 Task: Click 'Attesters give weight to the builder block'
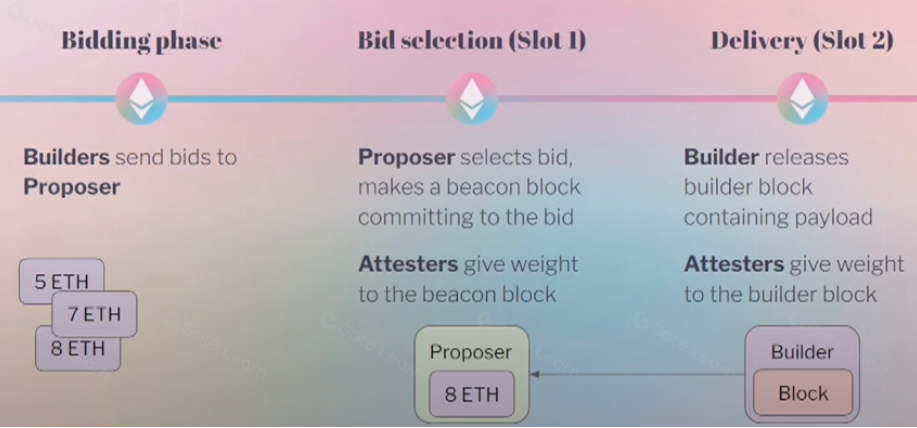794,279
